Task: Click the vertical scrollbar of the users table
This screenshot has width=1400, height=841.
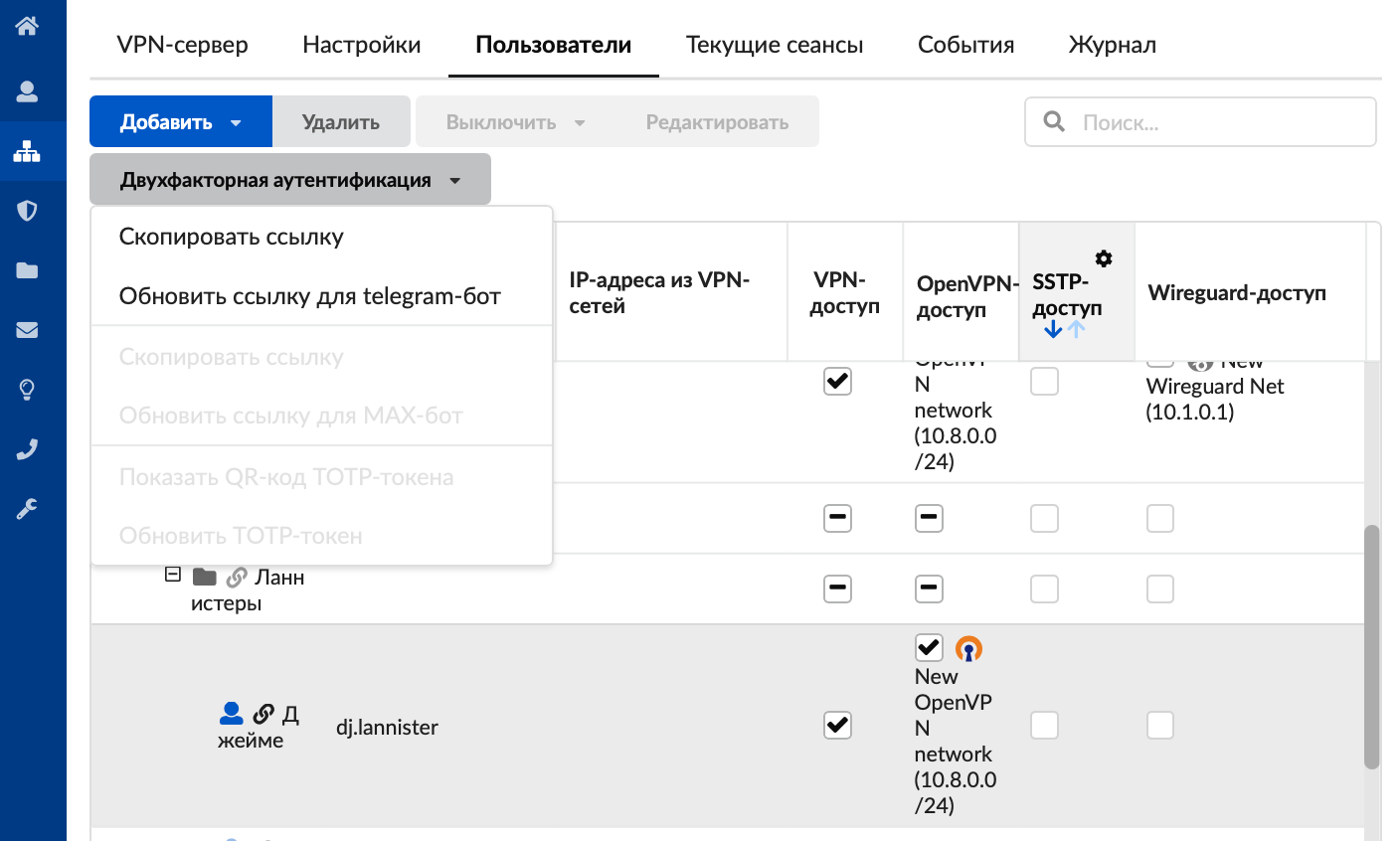Action: pos(1372,646)
